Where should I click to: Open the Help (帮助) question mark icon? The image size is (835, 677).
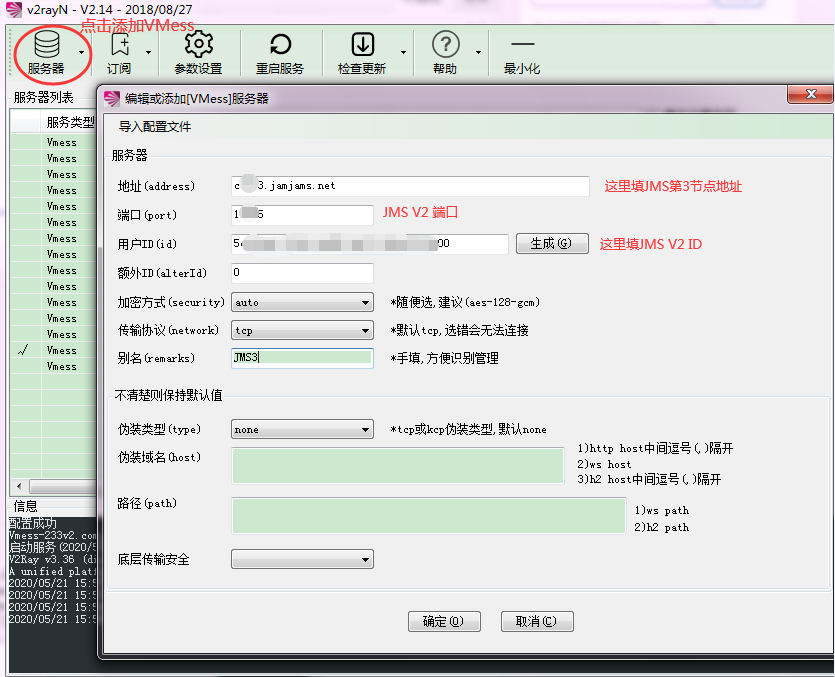pos(445,45)
